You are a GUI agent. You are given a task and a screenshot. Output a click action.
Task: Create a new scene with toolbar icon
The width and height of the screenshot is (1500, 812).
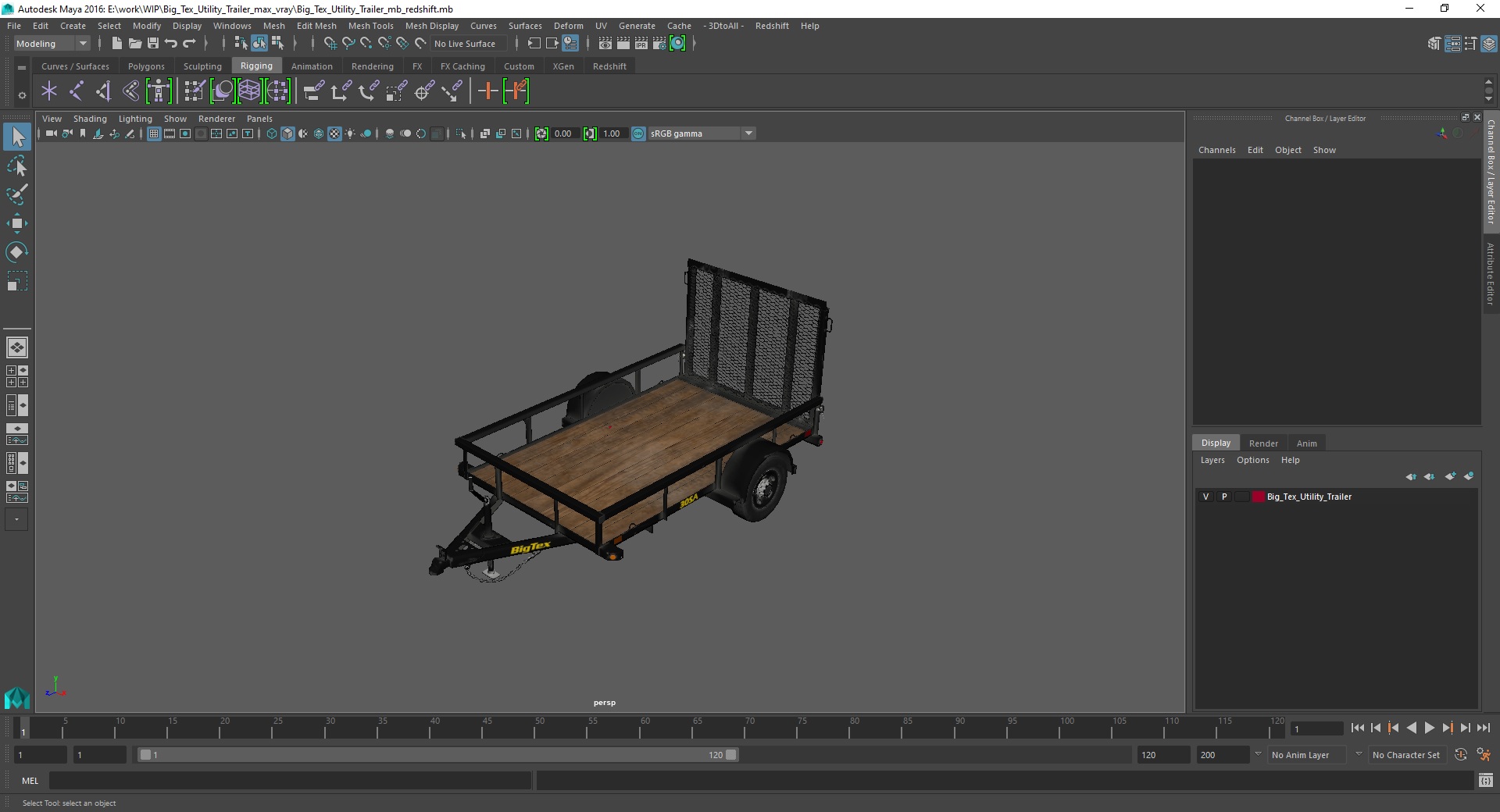(116, 44)
